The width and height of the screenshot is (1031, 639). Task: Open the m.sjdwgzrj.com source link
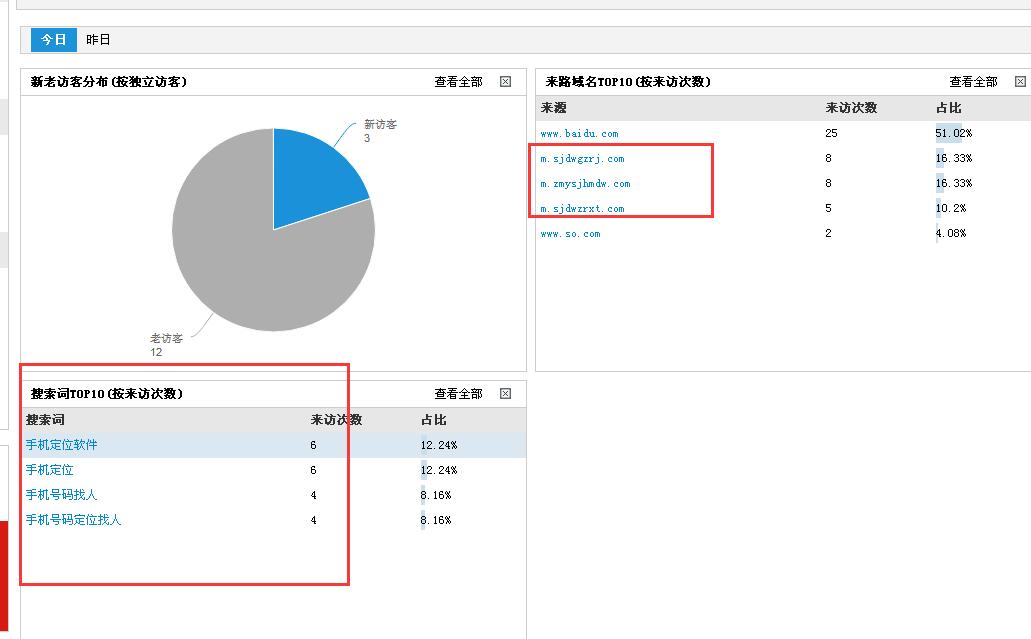582,159
